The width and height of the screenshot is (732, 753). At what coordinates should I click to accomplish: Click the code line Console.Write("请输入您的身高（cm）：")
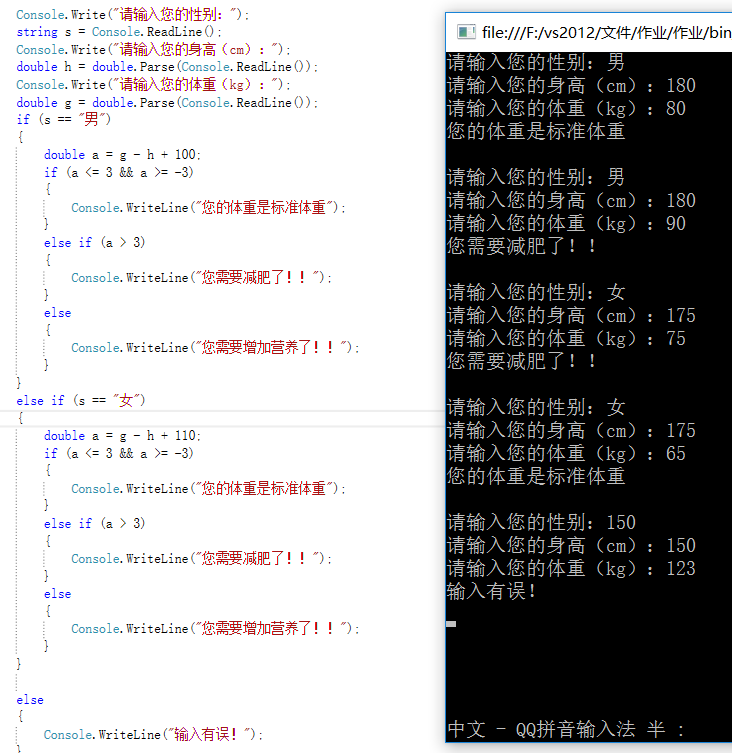pos(153,49)
